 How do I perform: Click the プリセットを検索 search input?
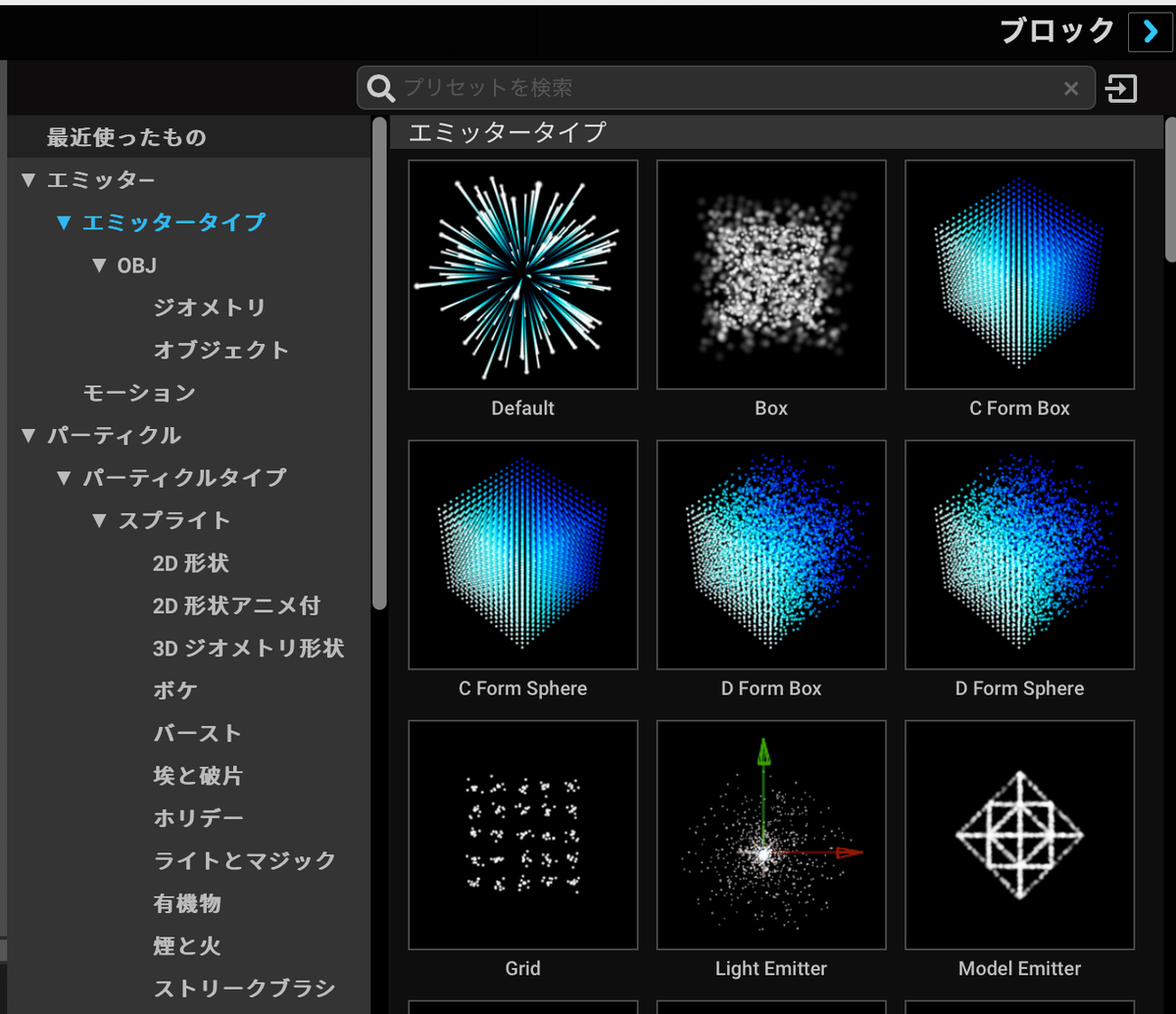[x=588, y=88]
